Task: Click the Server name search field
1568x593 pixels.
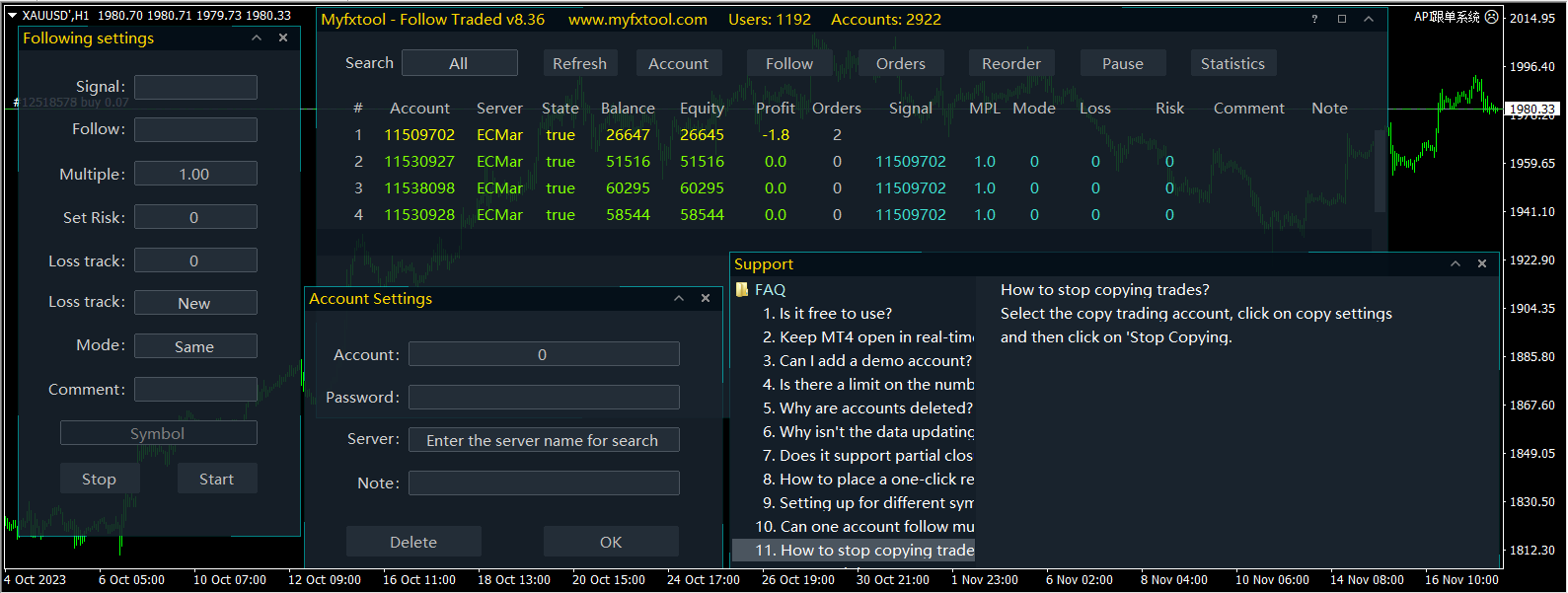Action: [544, 440]
